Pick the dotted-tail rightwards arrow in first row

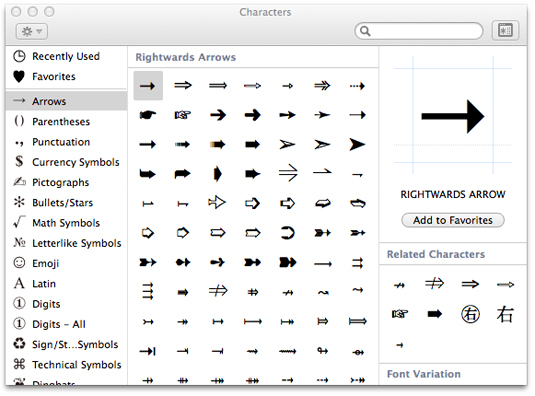coord(357,86)
